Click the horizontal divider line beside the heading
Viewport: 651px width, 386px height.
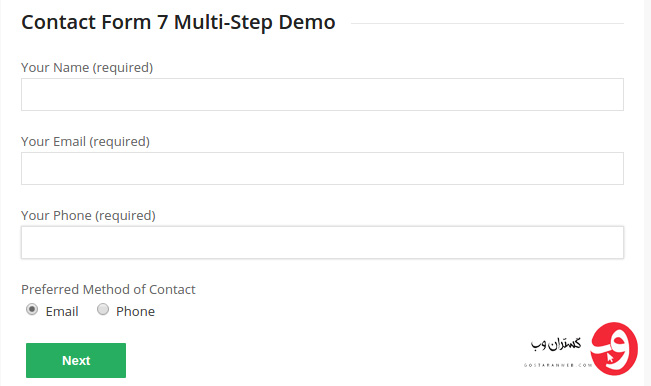[x=487, y=23]
